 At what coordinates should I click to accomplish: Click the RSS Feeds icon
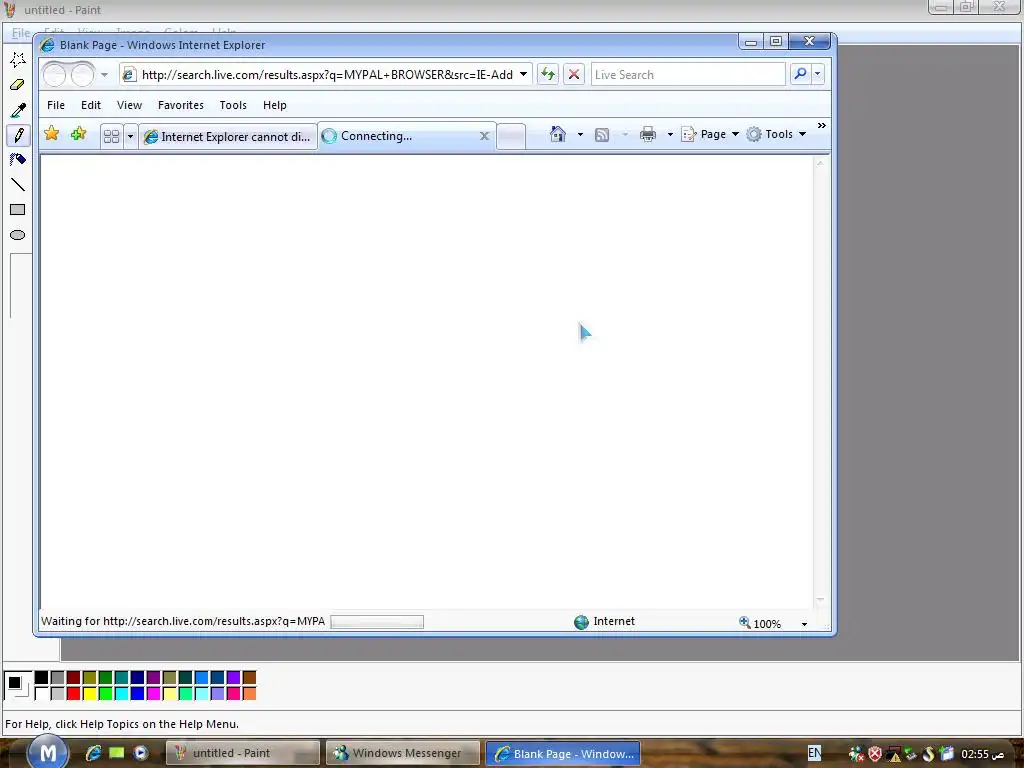[x=602, y=135]
